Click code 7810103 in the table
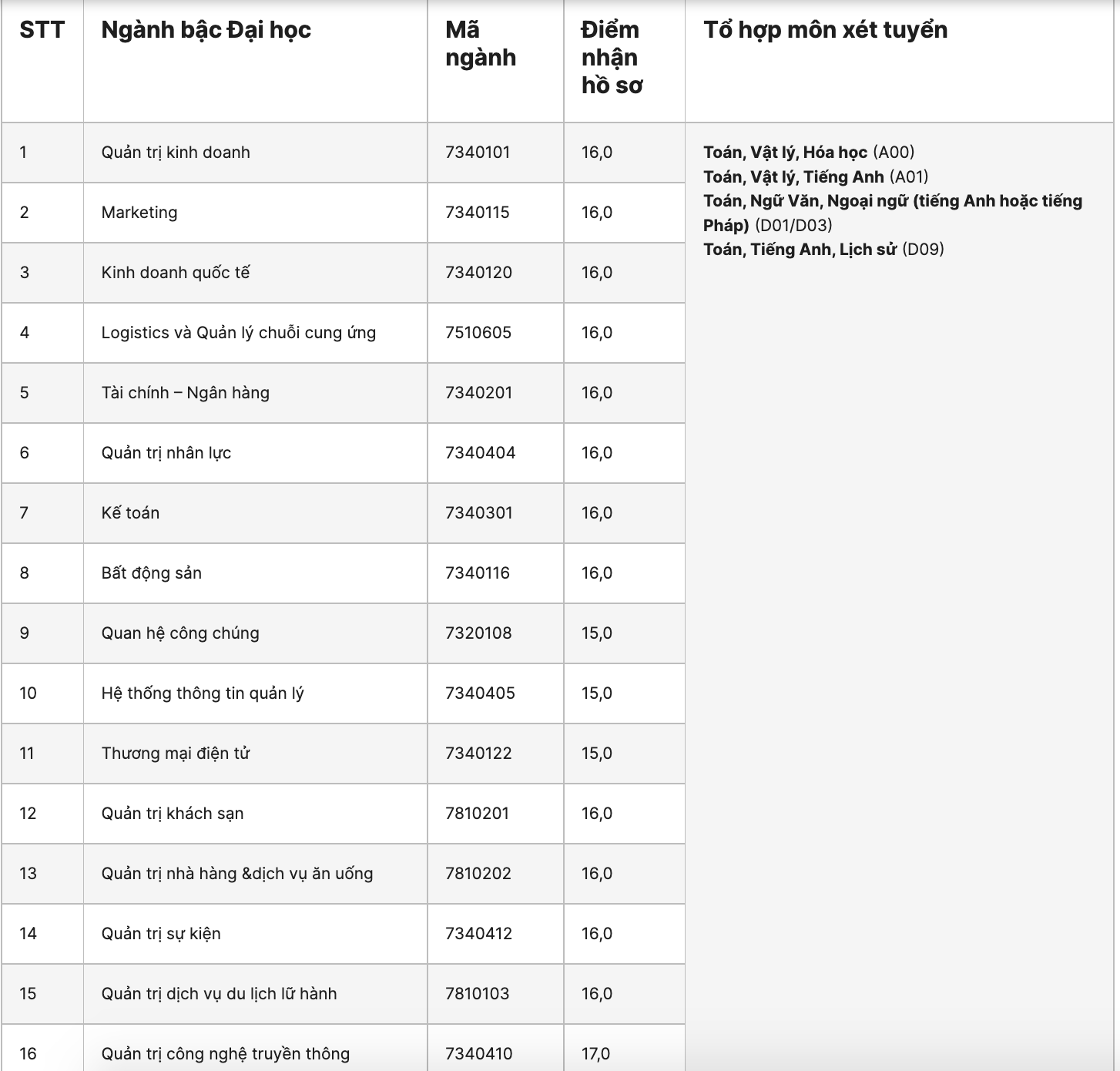 pos(478,994)
